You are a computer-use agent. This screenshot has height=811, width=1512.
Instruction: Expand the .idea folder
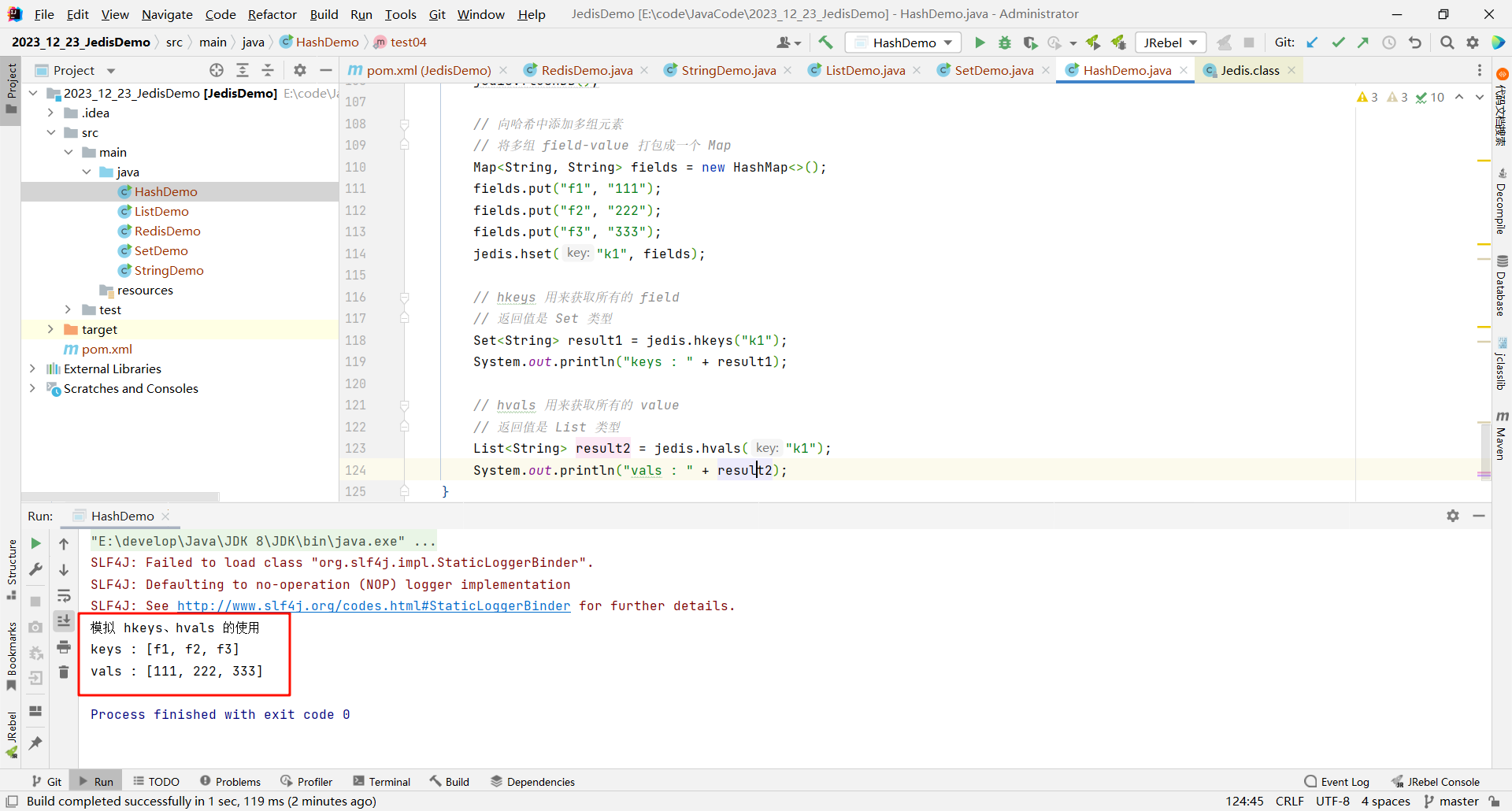tap(51, 113)
